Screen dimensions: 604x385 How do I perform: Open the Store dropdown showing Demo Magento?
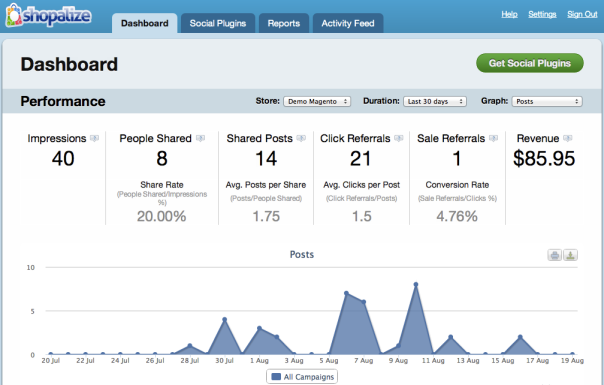[317, 101]
